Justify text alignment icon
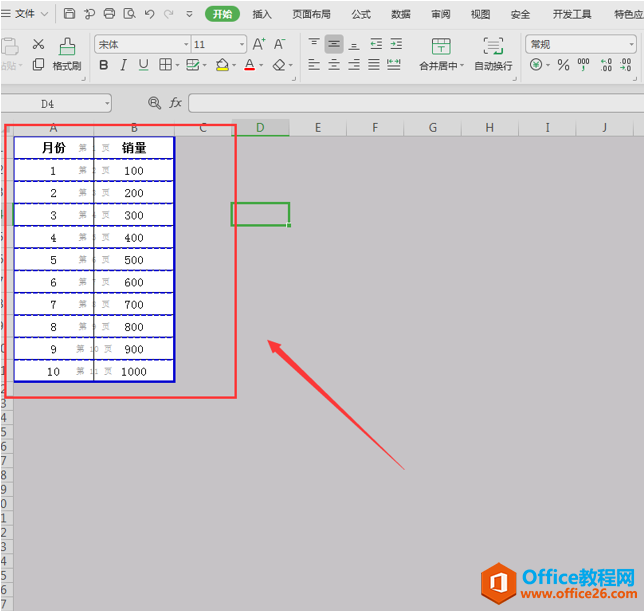The image size is (644, 611). (374, 64)
